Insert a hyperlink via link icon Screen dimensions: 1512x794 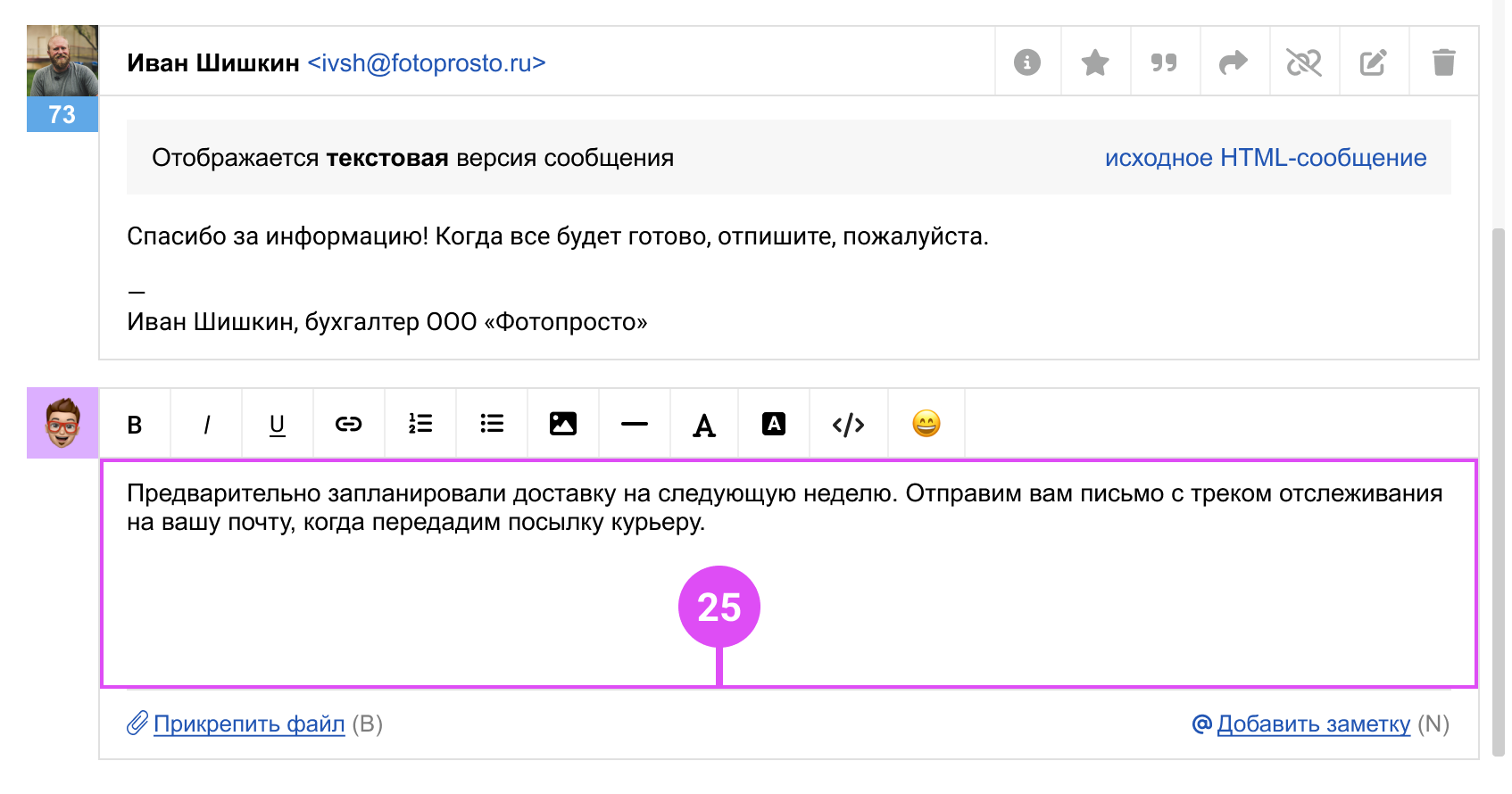348,425
